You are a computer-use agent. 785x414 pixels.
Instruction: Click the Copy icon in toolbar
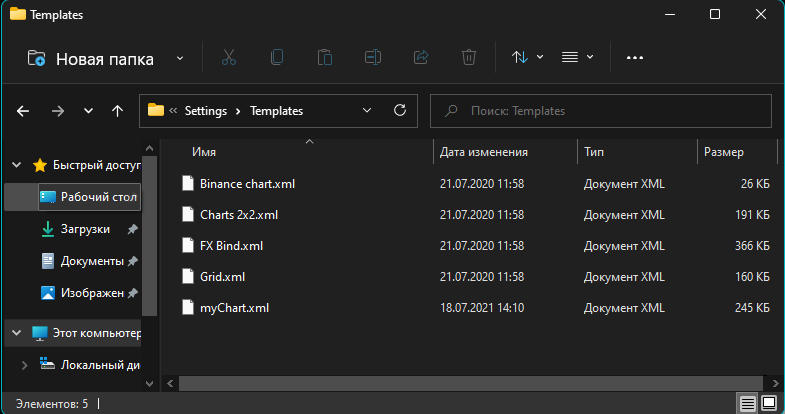tap(277, 58)
